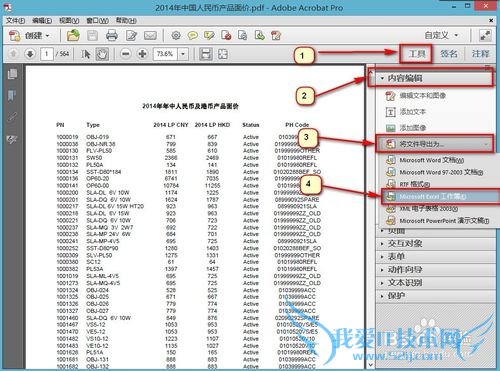This screenshot has width=500, height=371.
Task: Open the 编辑 (Edit) menu
Action: 42,21
